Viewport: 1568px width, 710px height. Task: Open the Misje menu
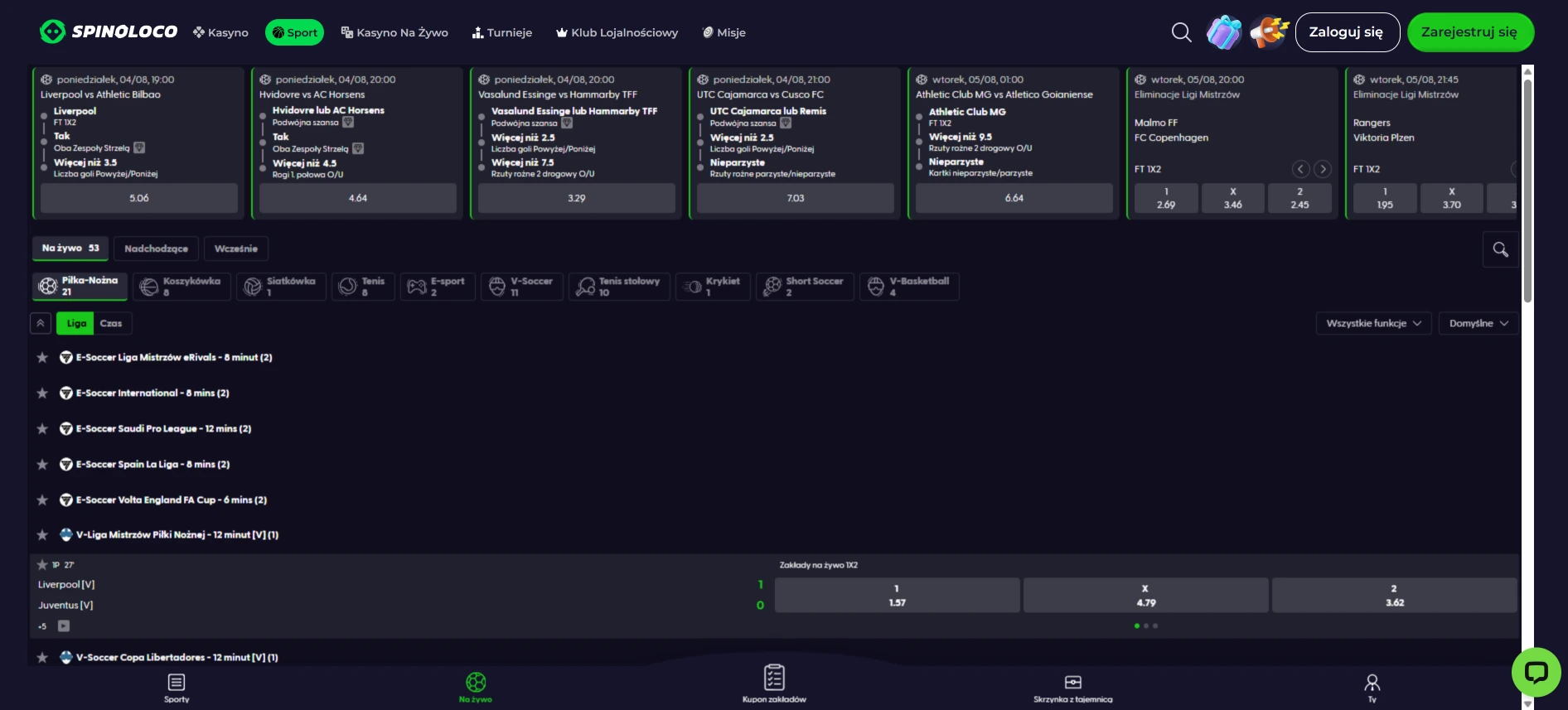pos(724,32)
